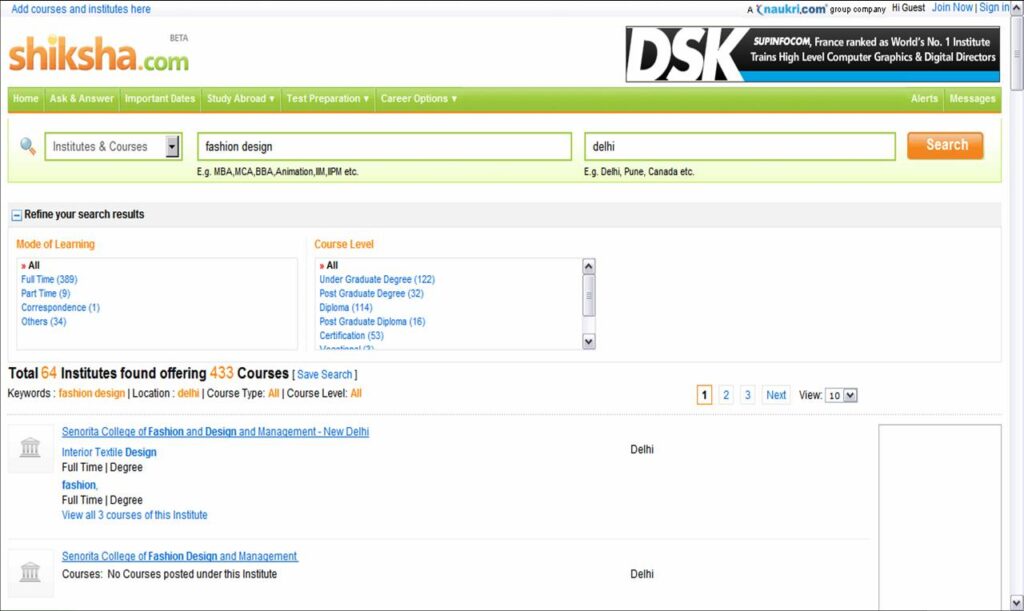Image resolution: width=1024 pixels, height=611 pixels.
Task: Collapse the Refine your search results section
Action: point(17,215)
